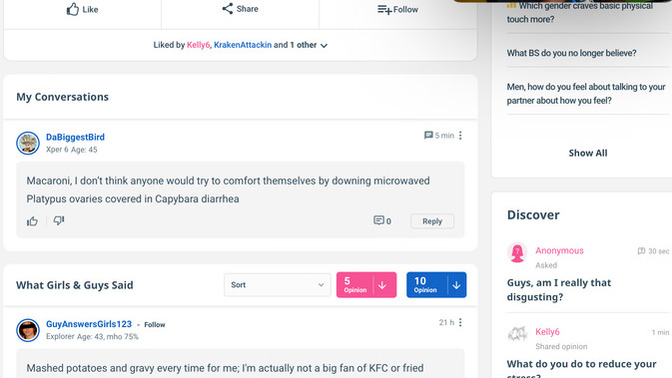Viewport: 672px width, 378px height.
Task: Open more options on DaBiggestBird's opinion
Action: pyautogui.click(x=460, y=135)
